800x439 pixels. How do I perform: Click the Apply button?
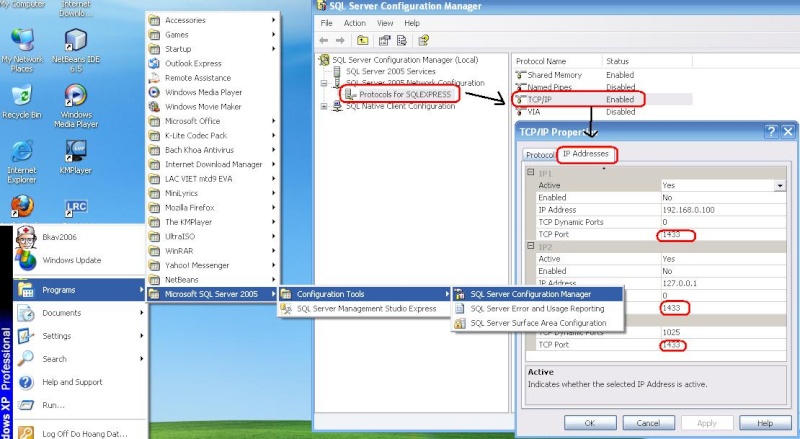coord(707,423)
